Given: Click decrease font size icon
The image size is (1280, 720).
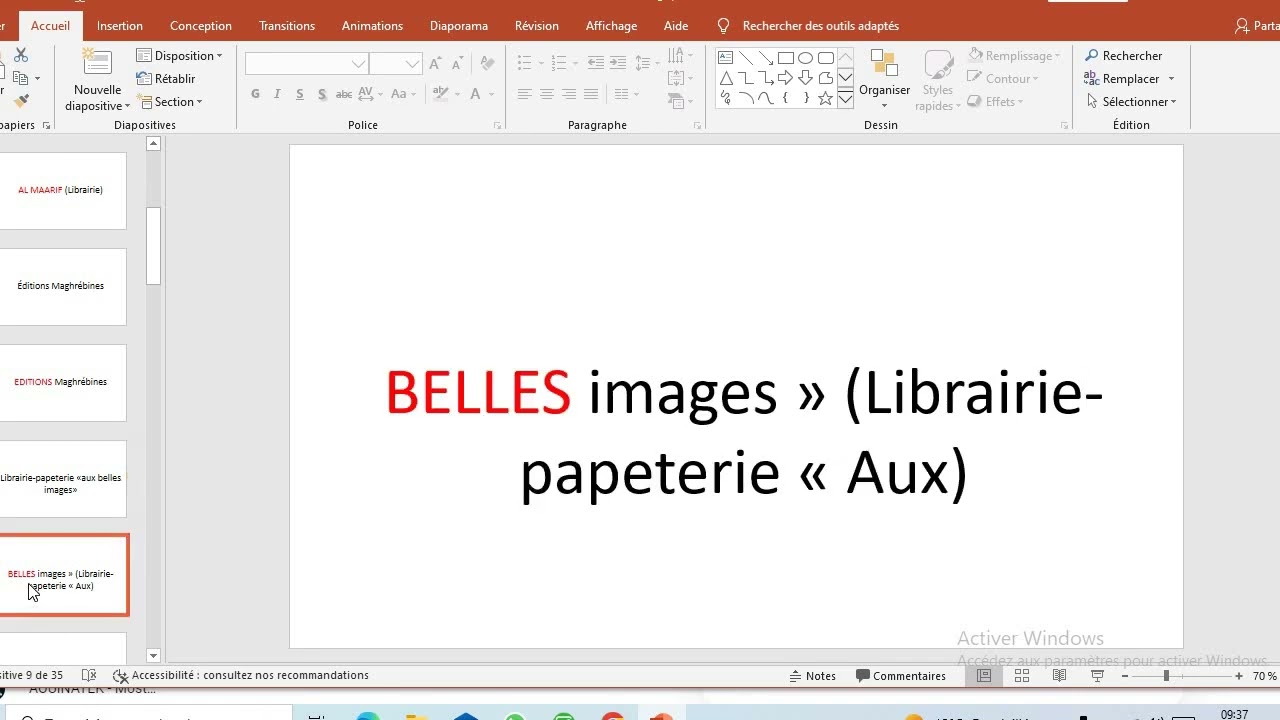Looking at the screenshot, I should click(x=458, y=64).
